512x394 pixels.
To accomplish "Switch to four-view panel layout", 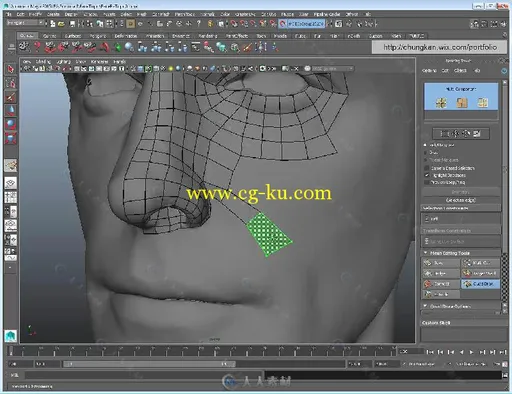I will tap(10, 197).
